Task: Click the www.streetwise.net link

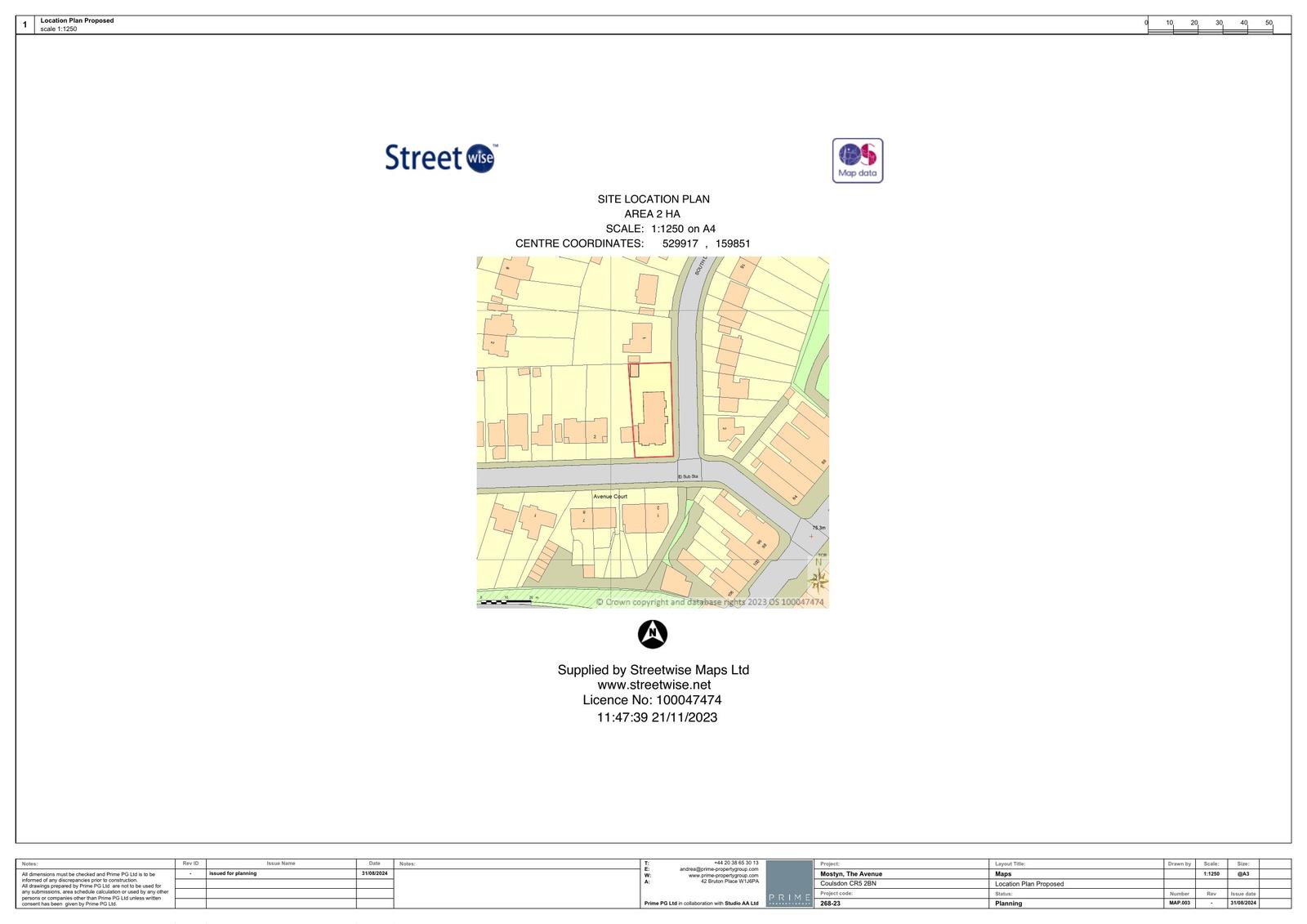Action: (653, 685)
